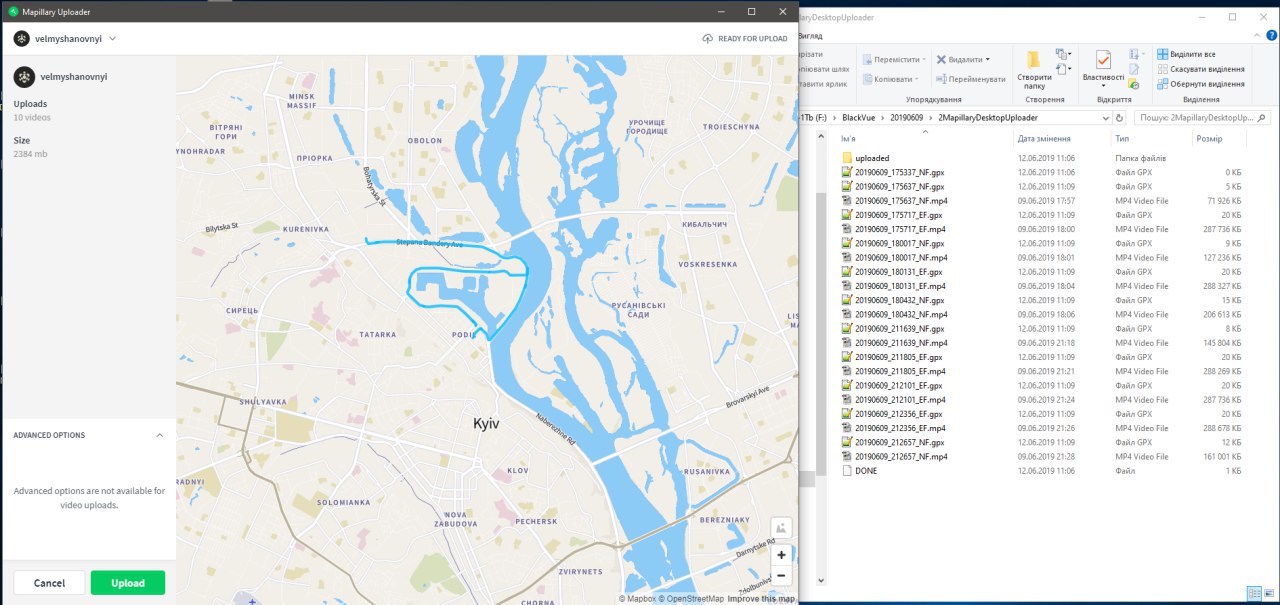This screenshot has width=1280, height=605.
Task: Open the New item dropdown icon in Explorer
Action: [x=1063, y=54]
